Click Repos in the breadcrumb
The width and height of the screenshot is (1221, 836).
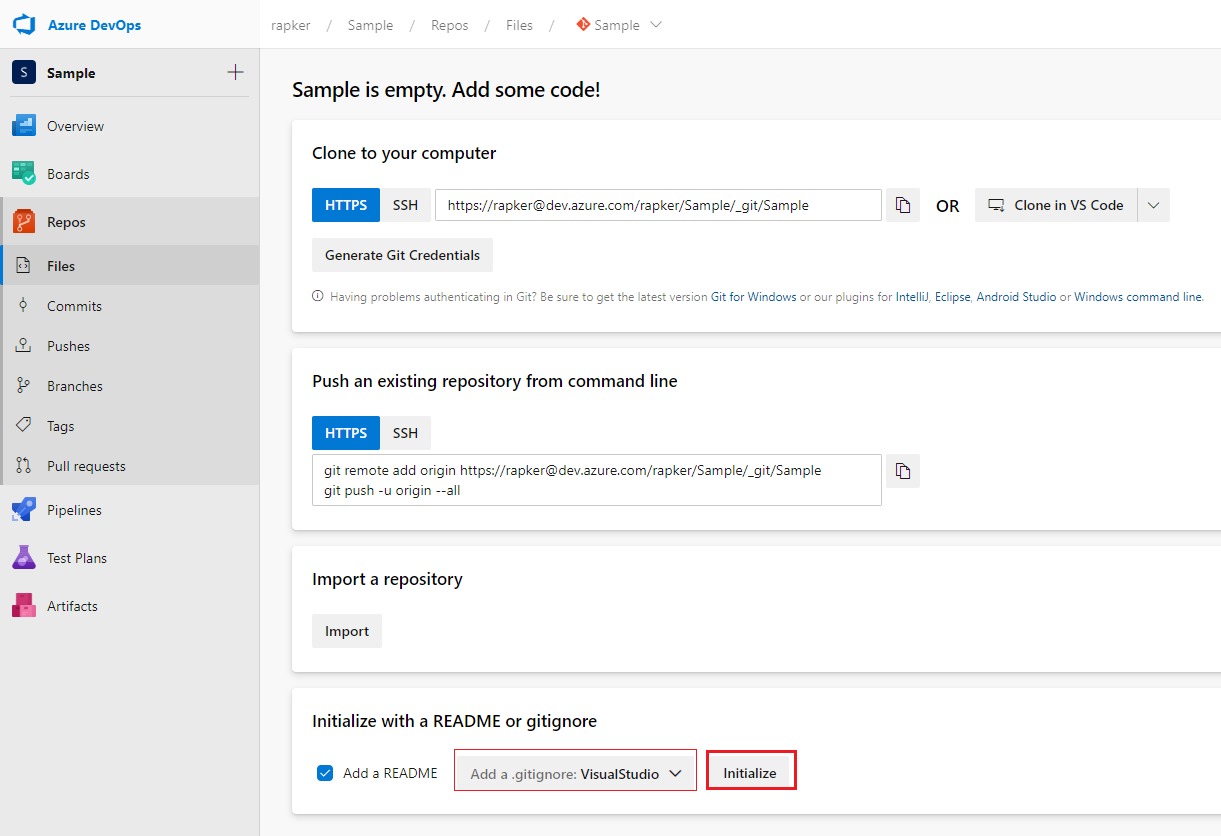[x=449, y=25]
